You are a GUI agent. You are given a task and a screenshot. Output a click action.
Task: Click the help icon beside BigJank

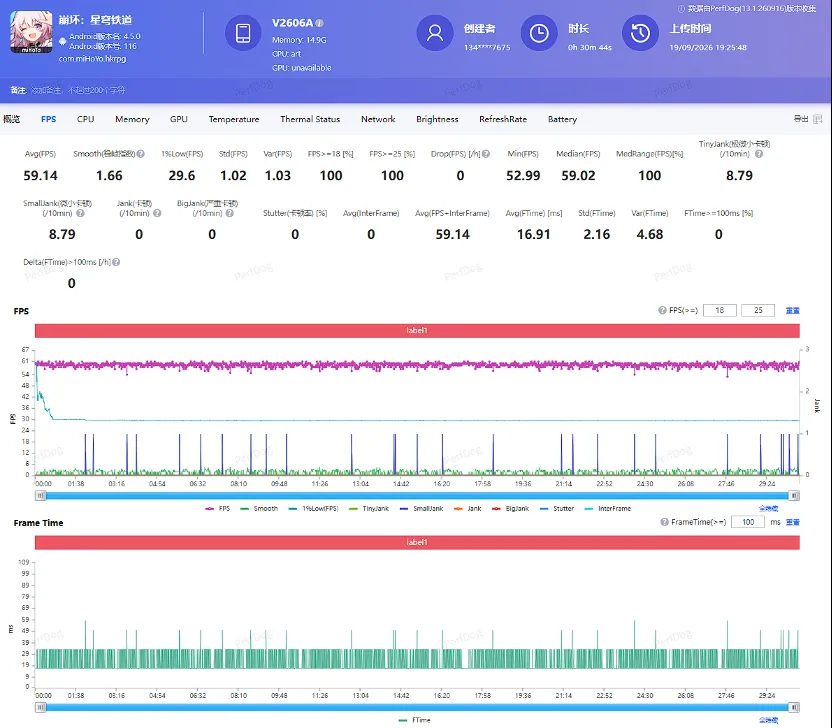click(230, 213)
